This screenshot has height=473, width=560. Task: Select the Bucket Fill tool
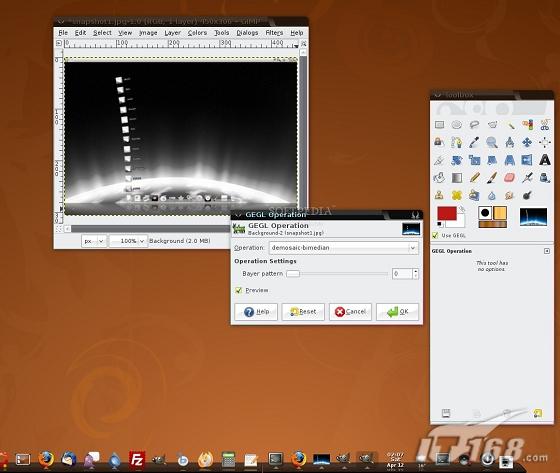439,178
